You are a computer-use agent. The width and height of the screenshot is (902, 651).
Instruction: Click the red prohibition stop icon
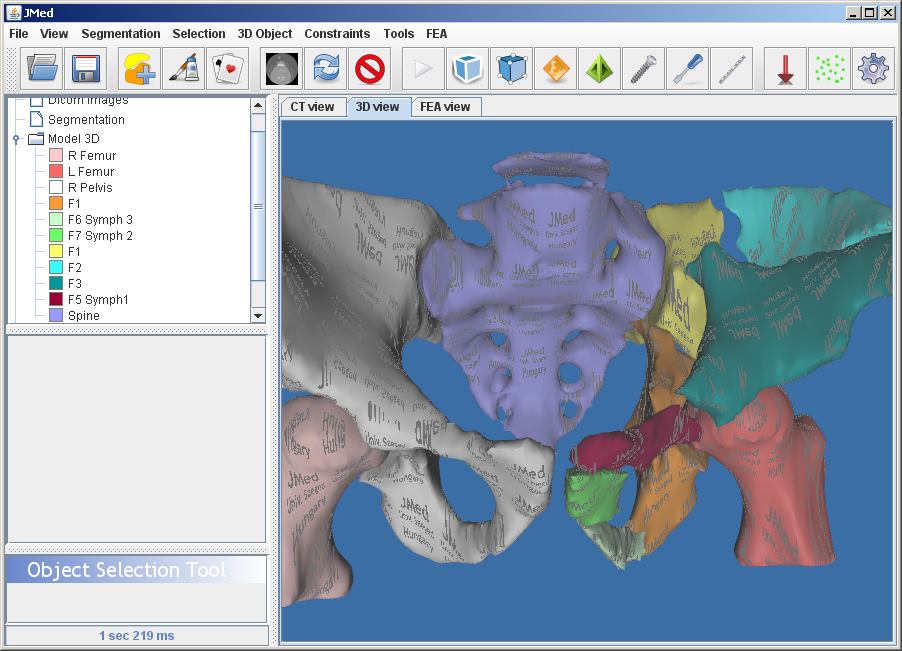point(369,69)
